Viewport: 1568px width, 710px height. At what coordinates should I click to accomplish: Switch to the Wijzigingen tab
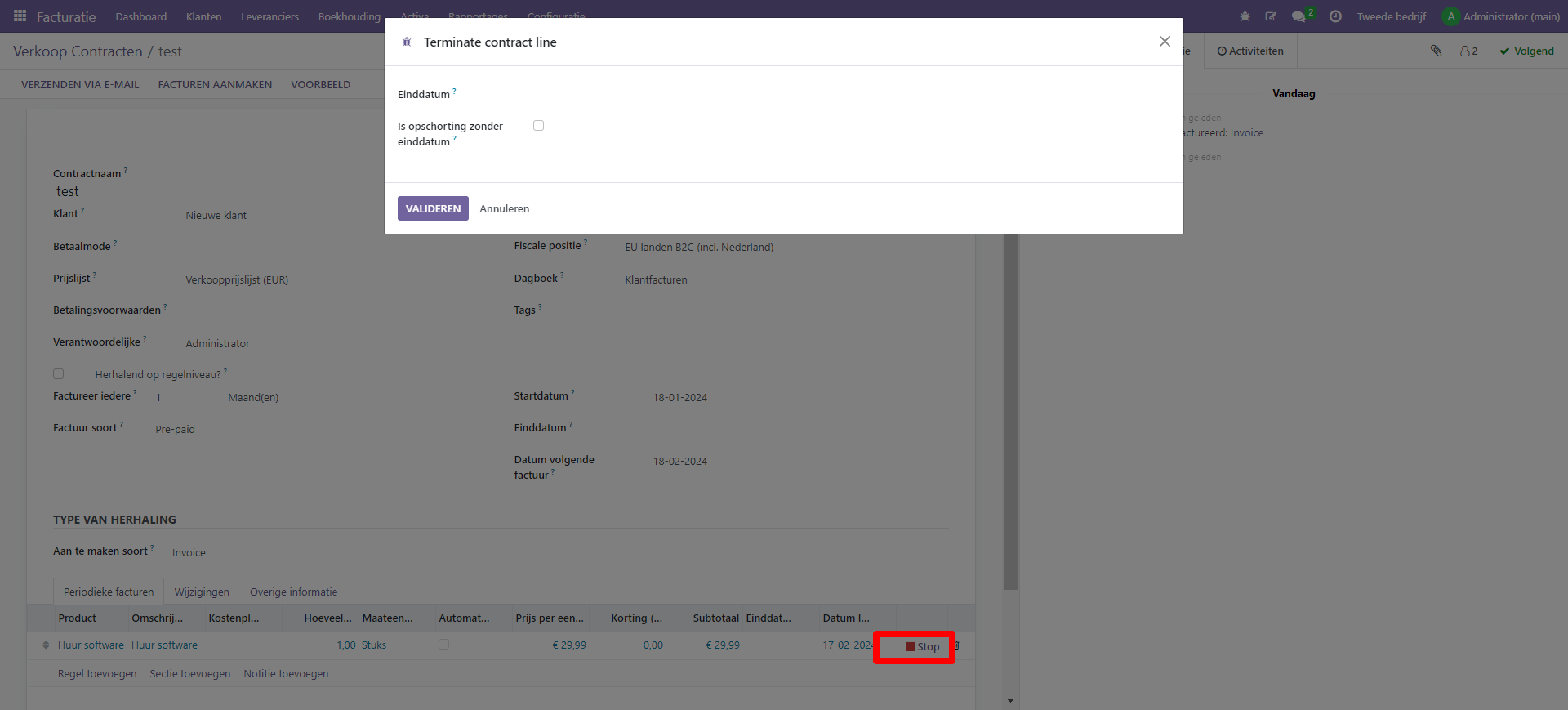click(x=202, y=592)
